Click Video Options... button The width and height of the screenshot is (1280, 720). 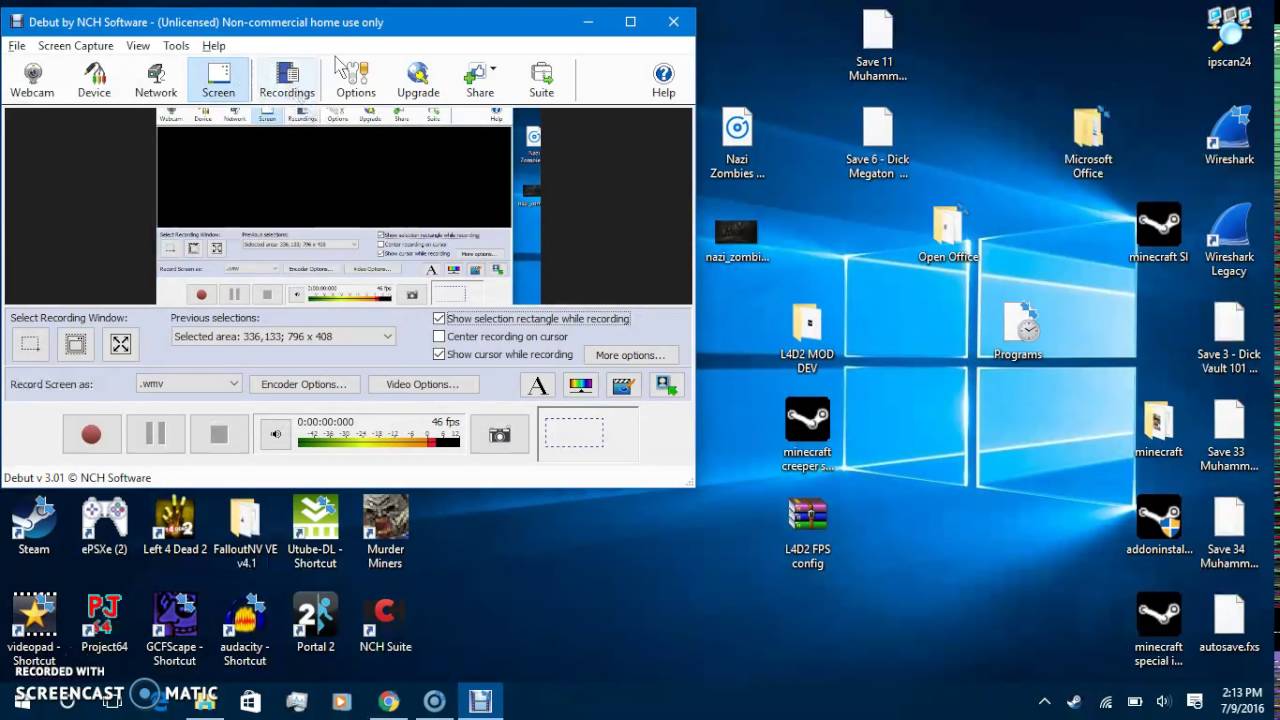pyautogui.click(x=422, y=384)
